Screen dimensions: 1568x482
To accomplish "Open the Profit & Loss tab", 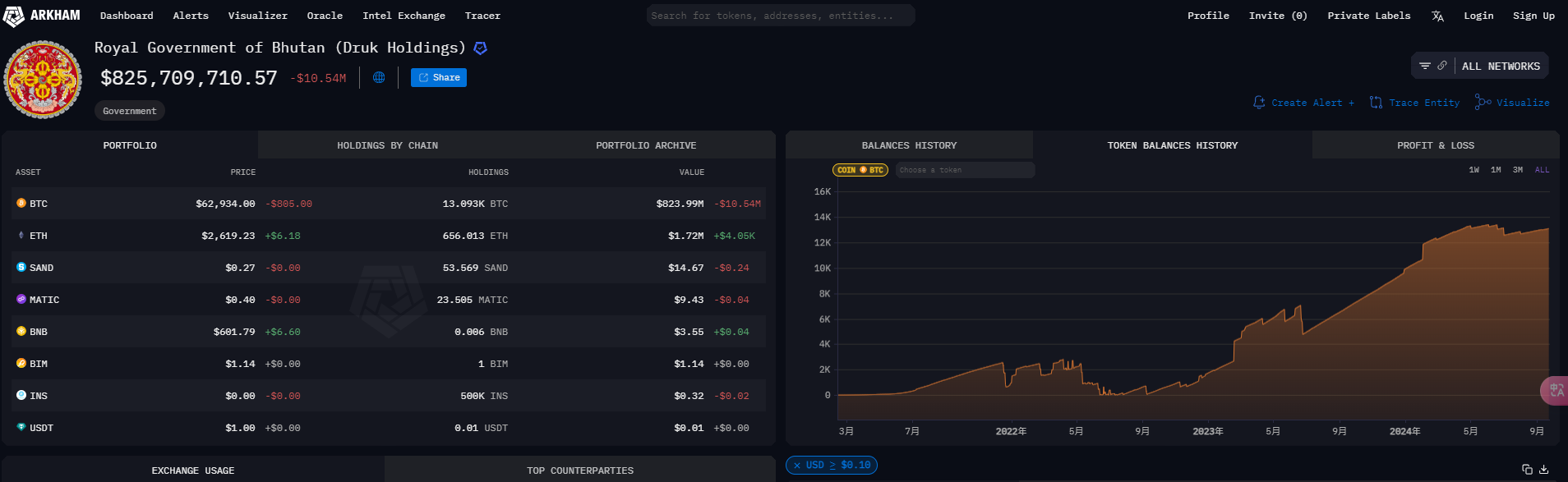I will tap(1435, 145).
